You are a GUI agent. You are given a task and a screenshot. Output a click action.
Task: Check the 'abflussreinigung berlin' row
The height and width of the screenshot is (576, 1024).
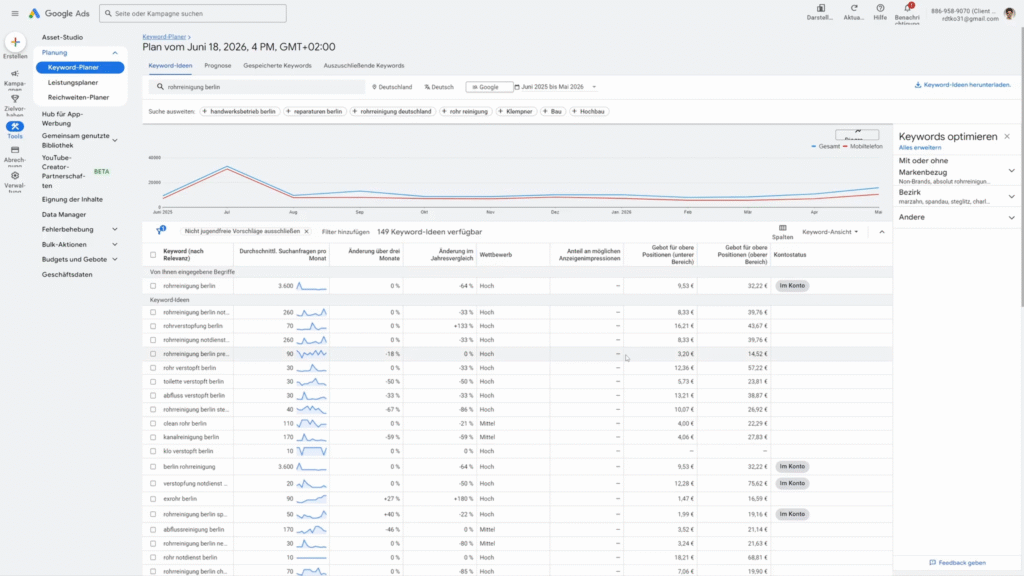coord(153,530)
